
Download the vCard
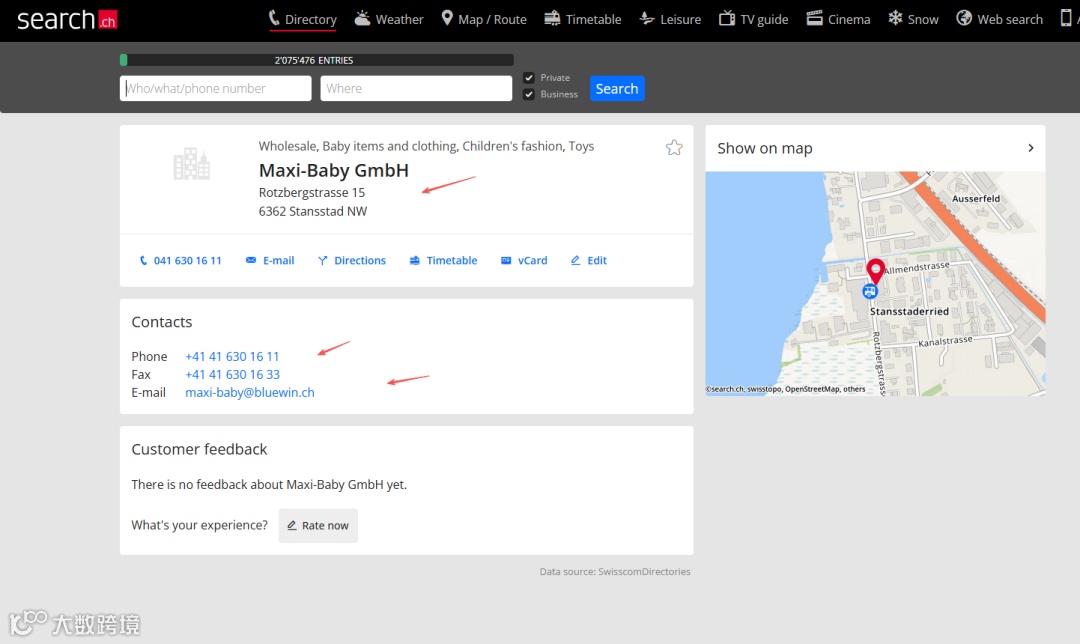tap(524, 260)
